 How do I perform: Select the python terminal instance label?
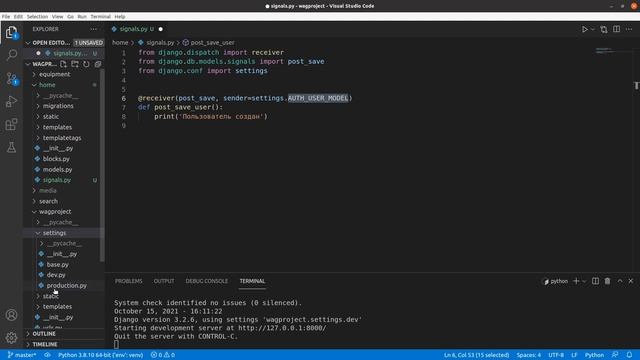pos(556,281)
